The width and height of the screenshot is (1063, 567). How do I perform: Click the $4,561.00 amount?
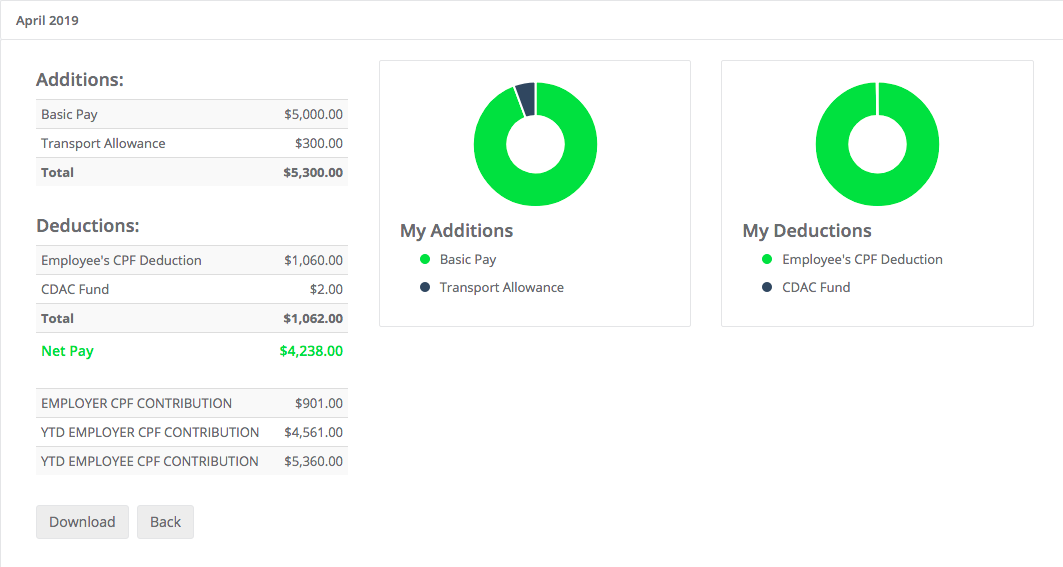coord(313,432)
